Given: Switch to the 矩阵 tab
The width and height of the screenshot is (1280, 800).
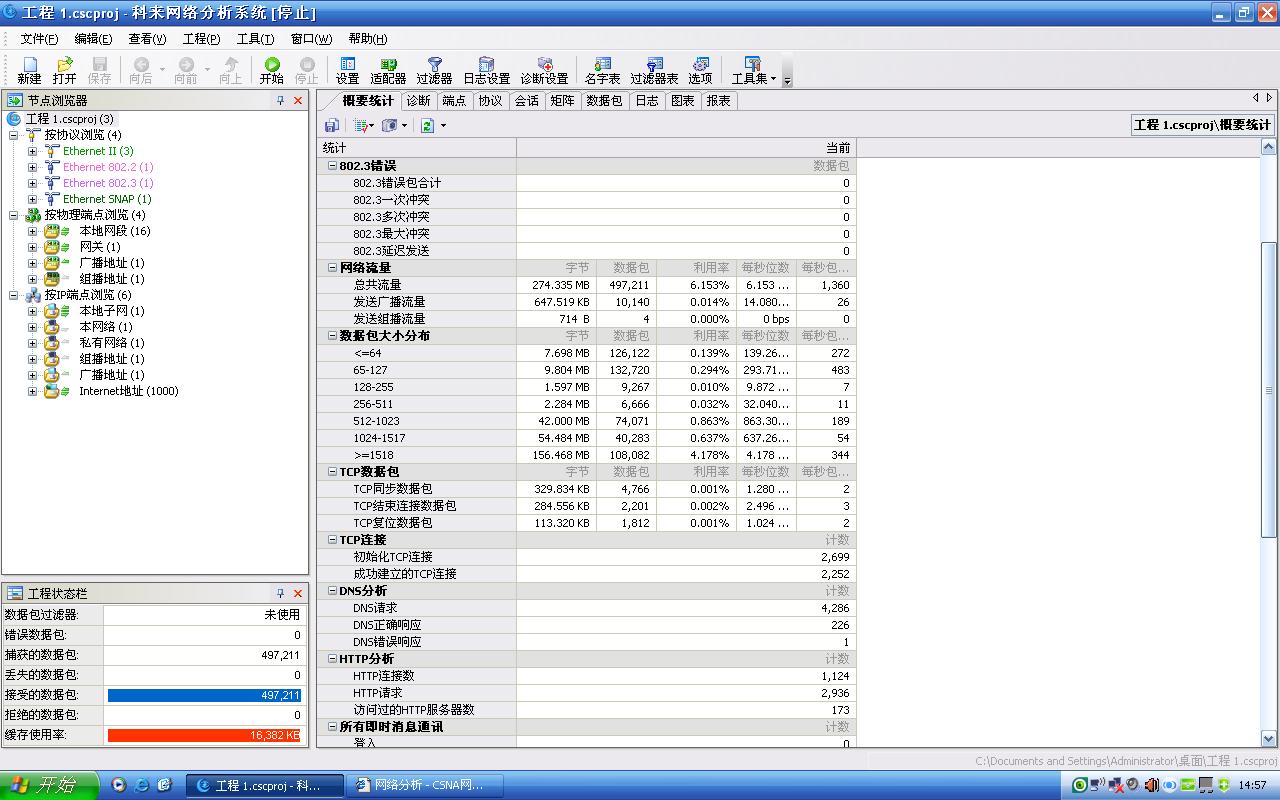Looking at the screenshot, I should (x=562, y=101).
